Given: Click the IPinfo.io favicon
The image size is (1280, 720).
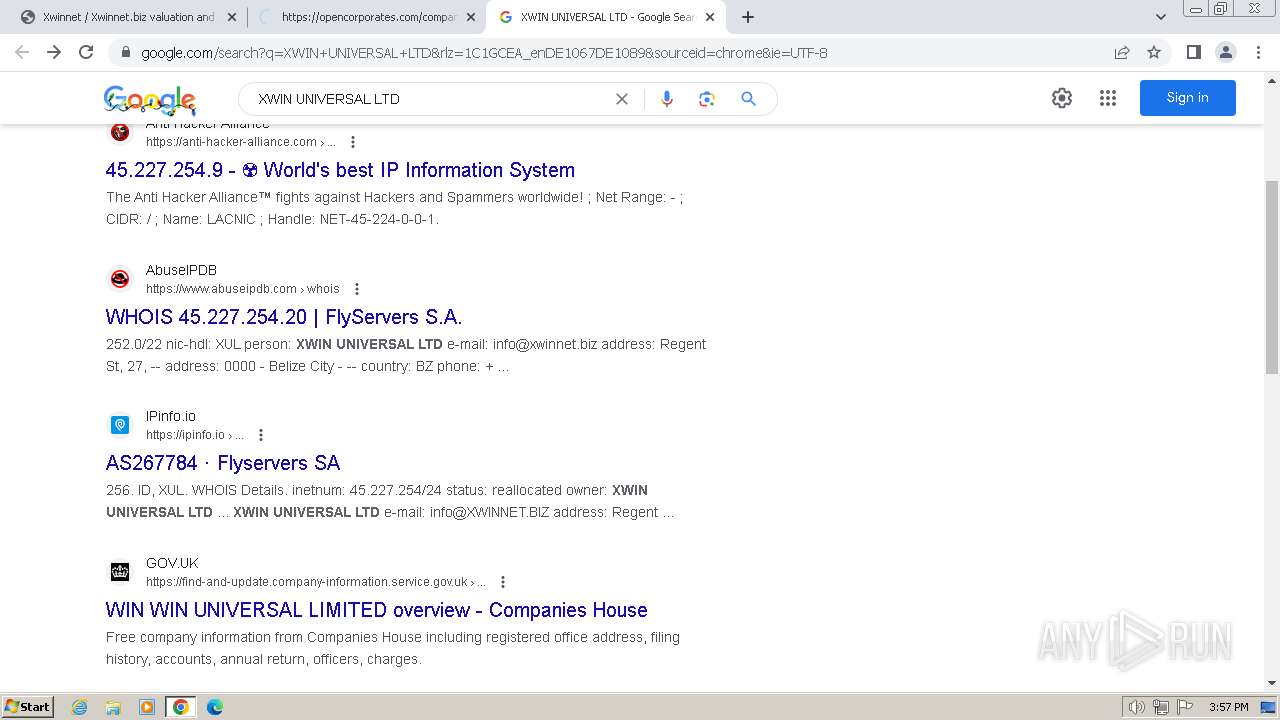Looking at the screenshot, I should tap(120, 425).
